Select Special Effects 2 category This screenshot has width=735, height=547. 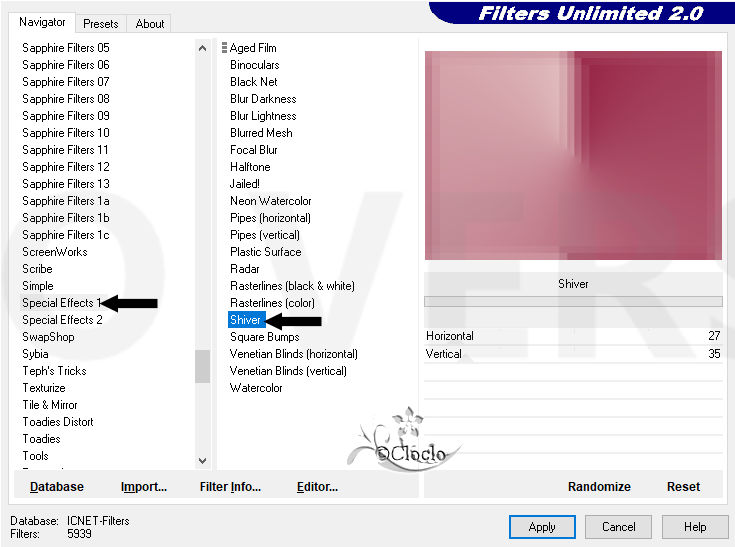pyautogui.click(x=62, y=320)
